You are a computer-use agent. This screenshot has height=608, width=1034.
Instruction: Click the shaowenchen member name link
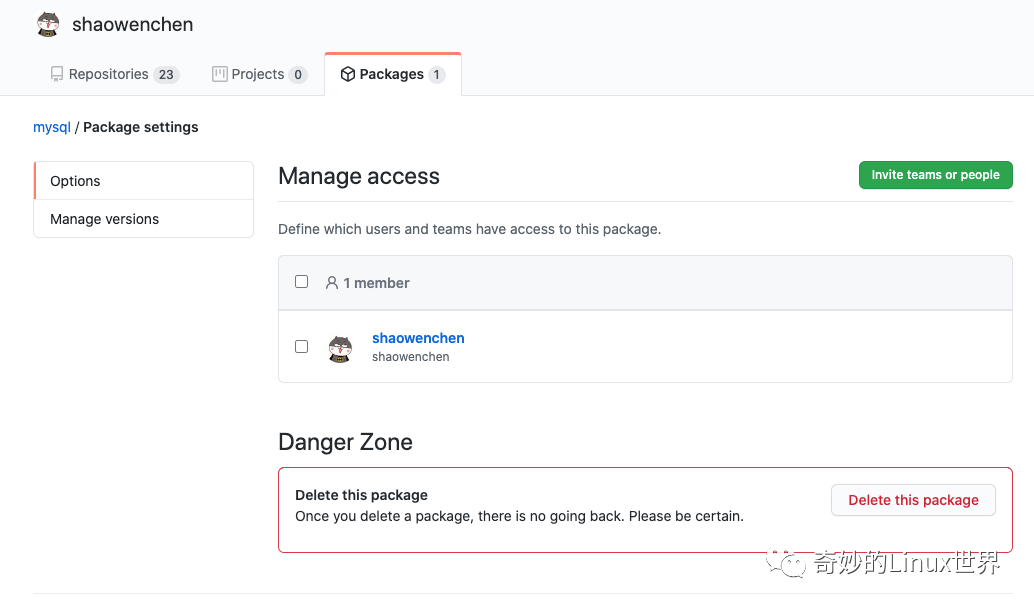(418, 338)
